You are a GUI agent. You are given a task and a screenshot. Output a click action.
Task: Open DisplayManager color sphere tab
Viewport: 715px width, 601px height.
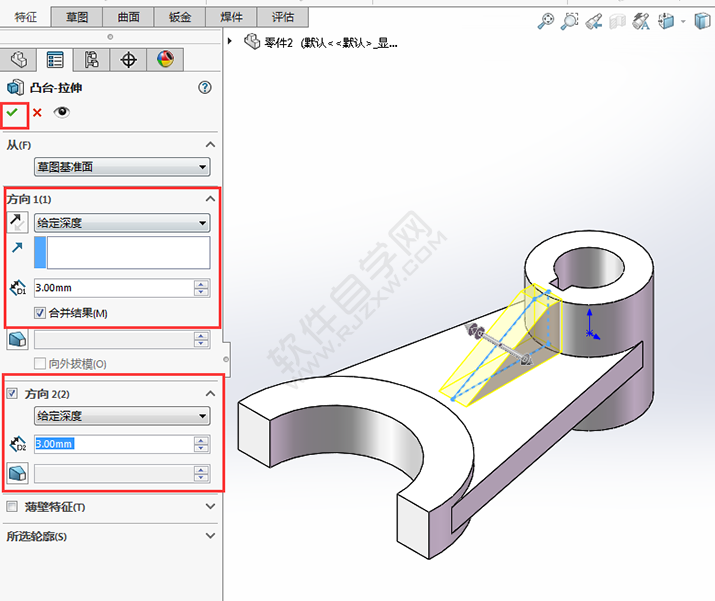point(165,60)
